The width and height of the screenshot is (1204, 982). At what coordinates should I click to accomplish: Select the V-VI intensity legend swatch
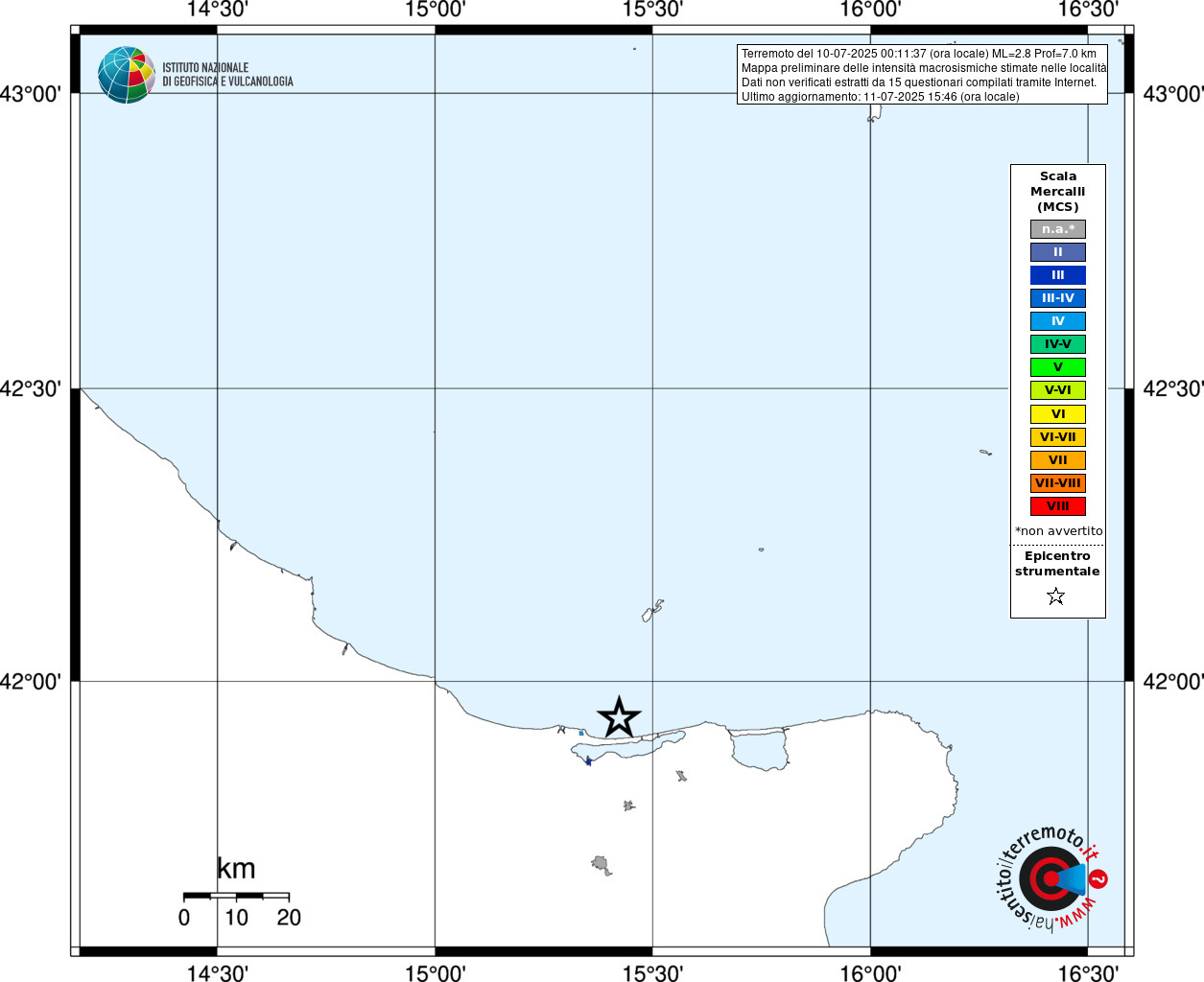point(1058,390)
